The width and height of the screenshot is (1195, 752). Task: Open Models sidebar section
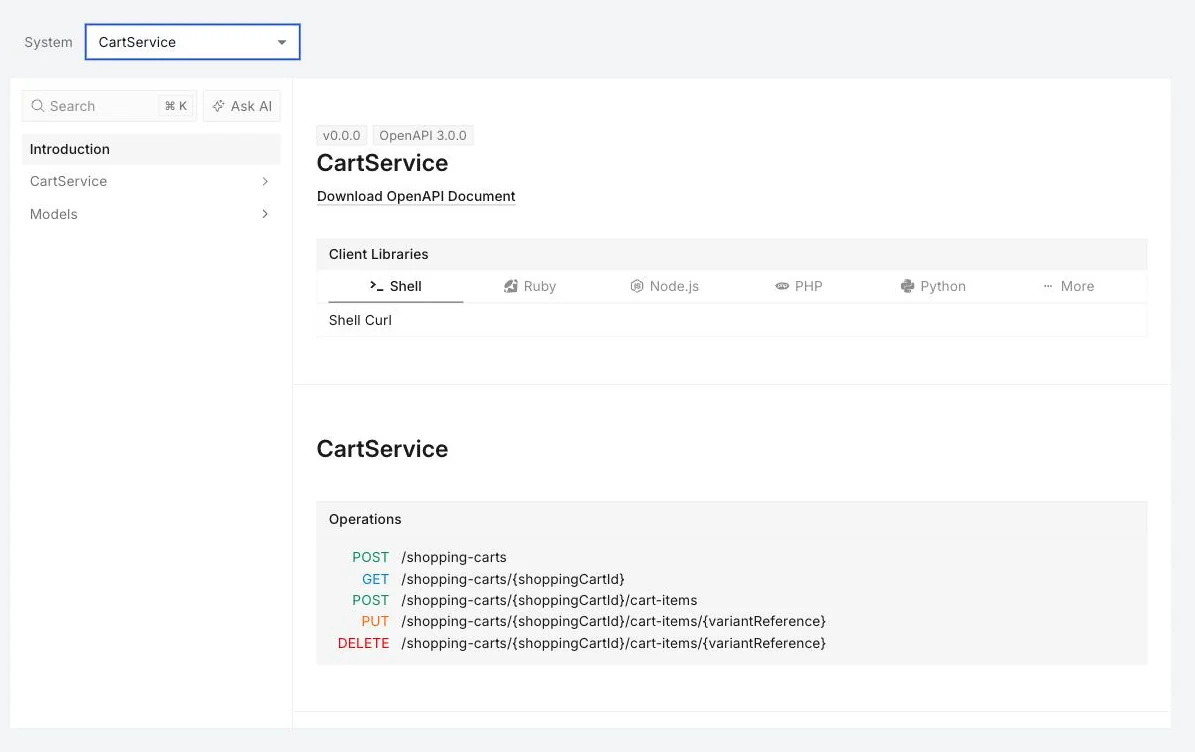click(151, 214)
